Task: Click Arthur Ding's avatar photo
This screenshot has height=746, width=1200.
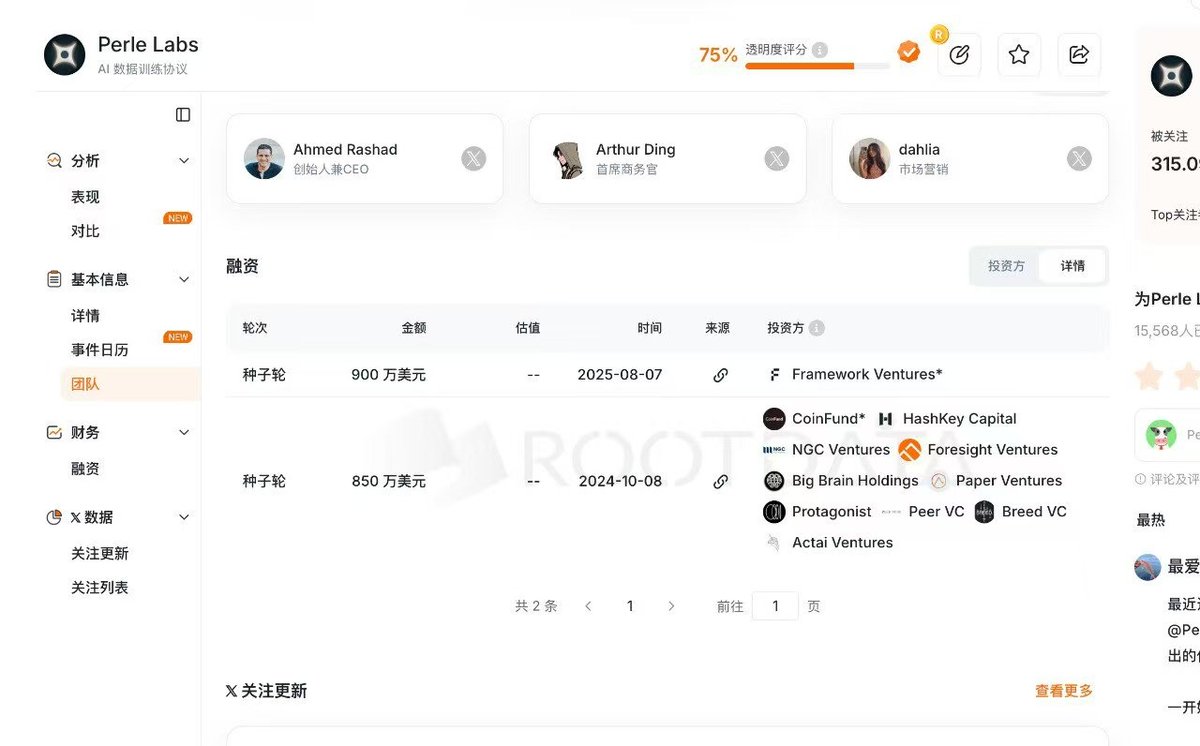Action: pos(567,158)
